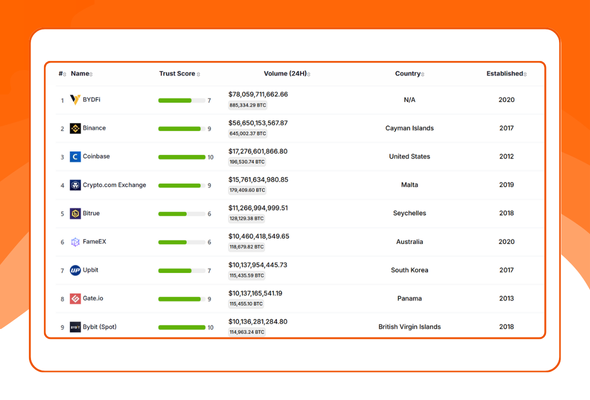Open the Bitrue exchange link
The image size is (590, 400).
(91, 213)
